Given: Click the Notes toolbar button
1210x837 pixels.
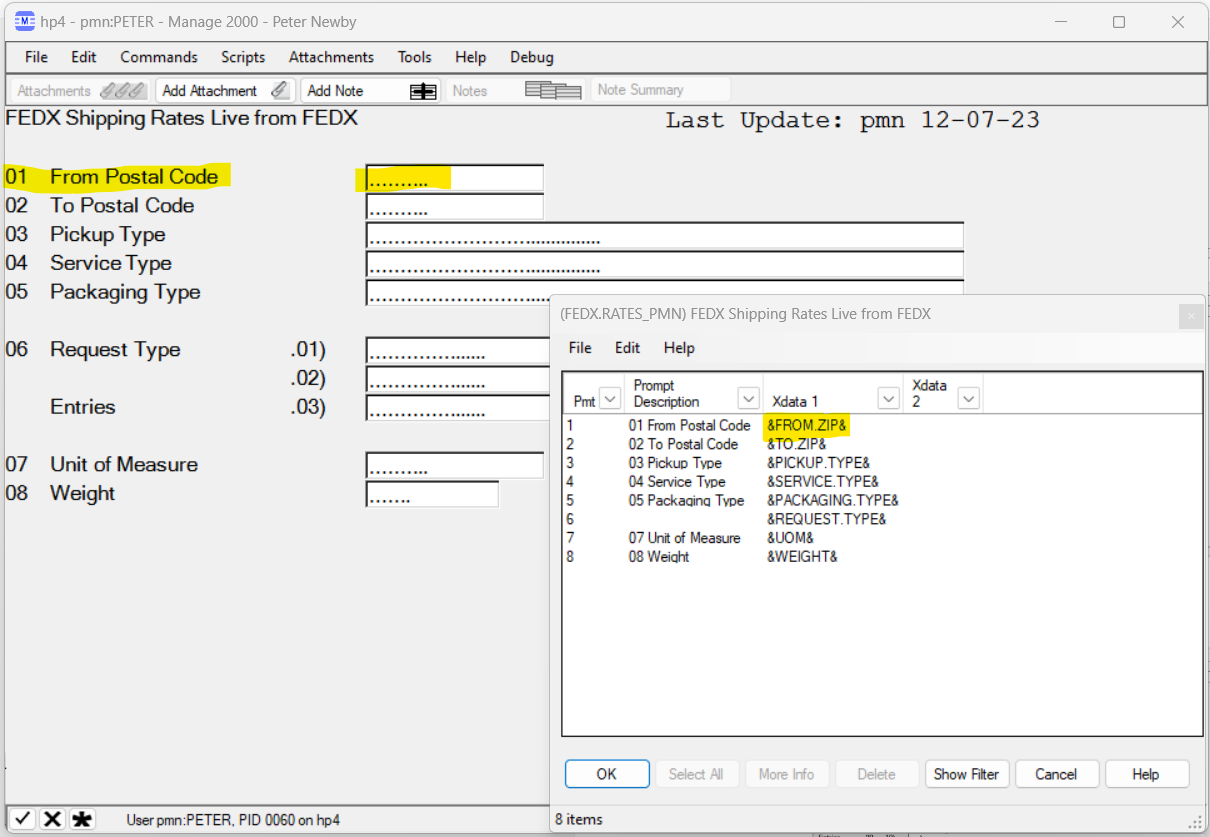Looking at the screenshot, I should click(x=516, y=90).
